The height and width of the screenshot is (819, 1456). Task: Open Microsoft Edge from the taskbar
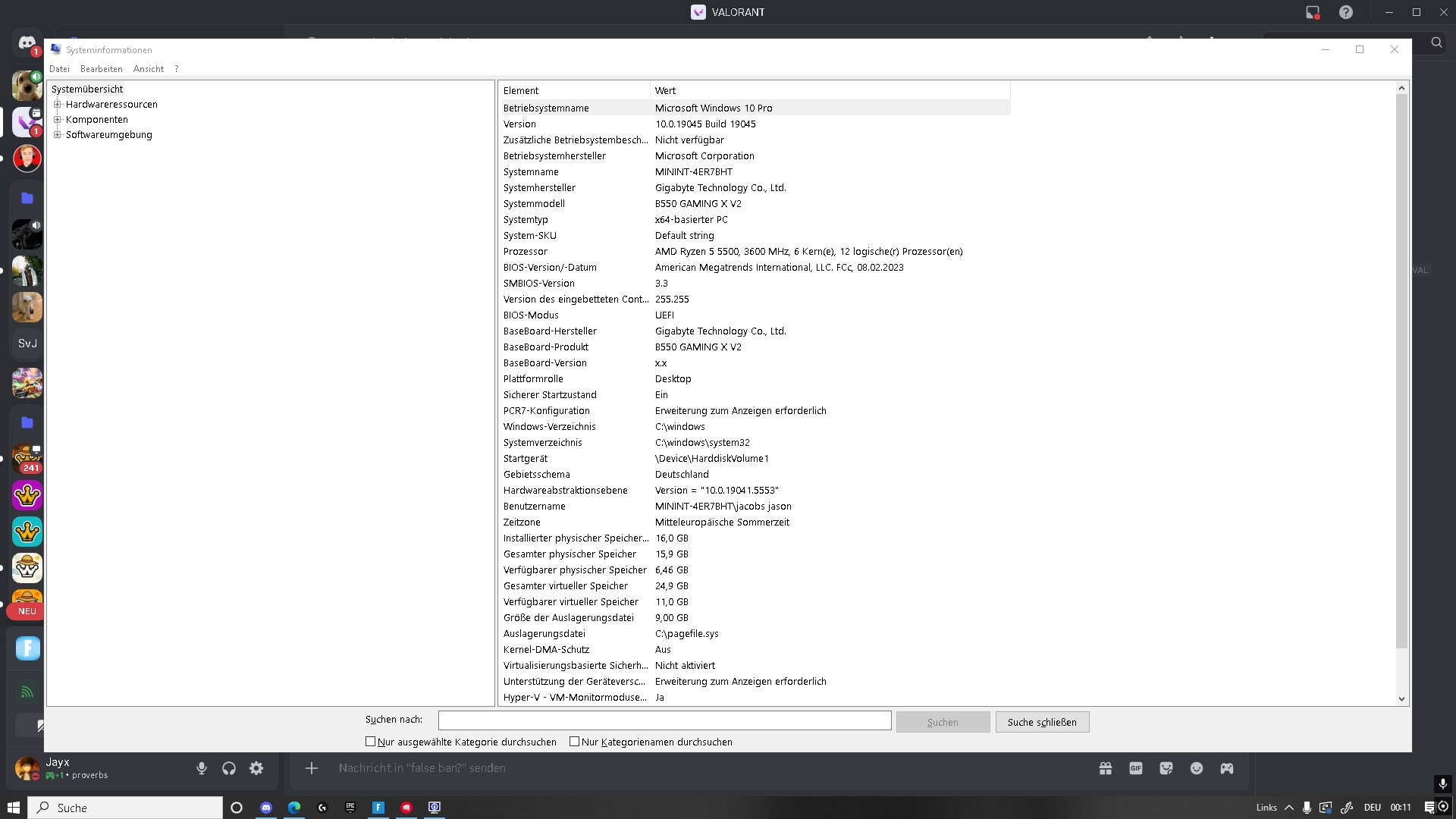coord(294,808)
